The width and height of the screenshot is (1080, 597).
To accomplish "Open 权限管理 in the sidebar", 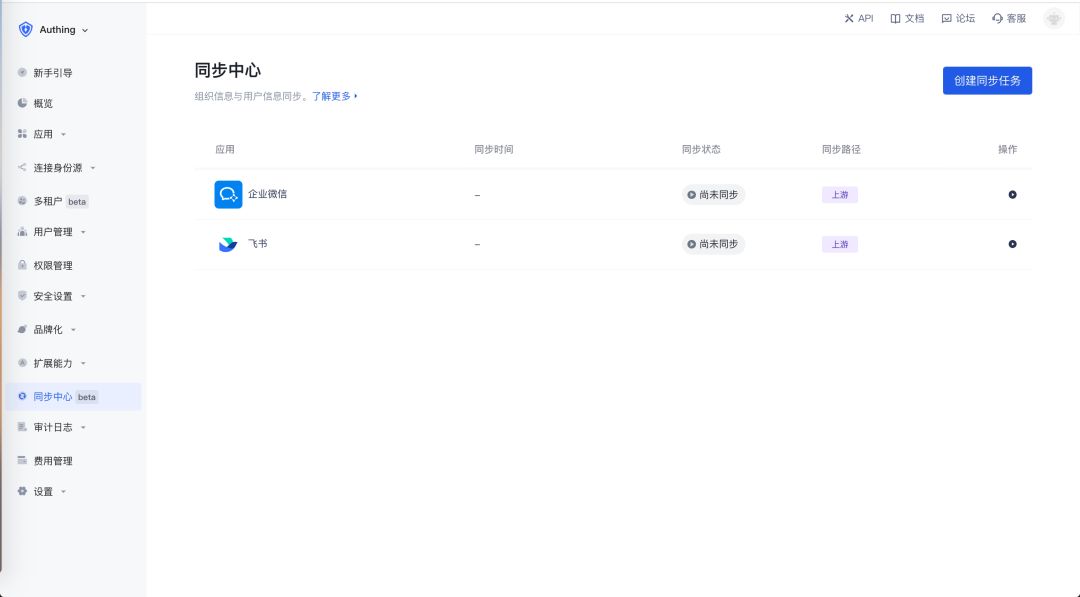I will (50, 264).
